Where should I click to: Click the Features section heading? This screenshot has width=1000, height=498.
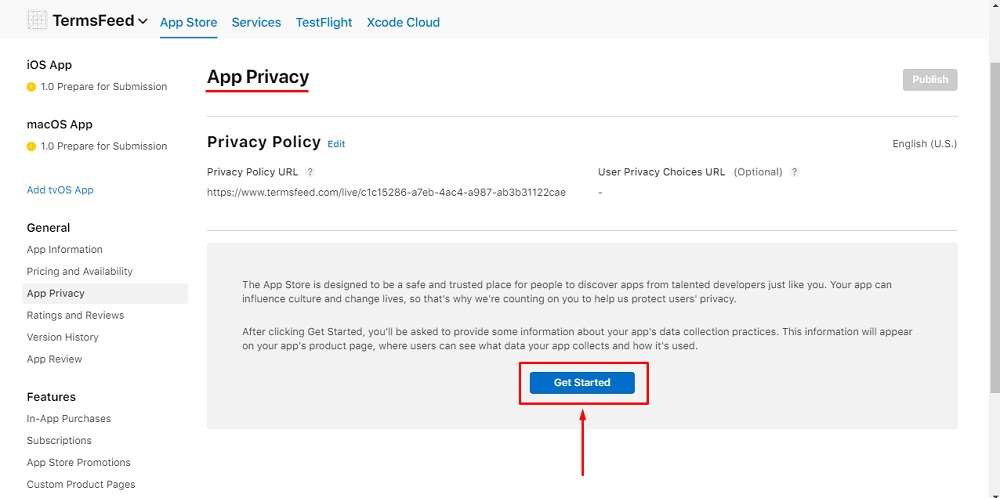[51, 397]
